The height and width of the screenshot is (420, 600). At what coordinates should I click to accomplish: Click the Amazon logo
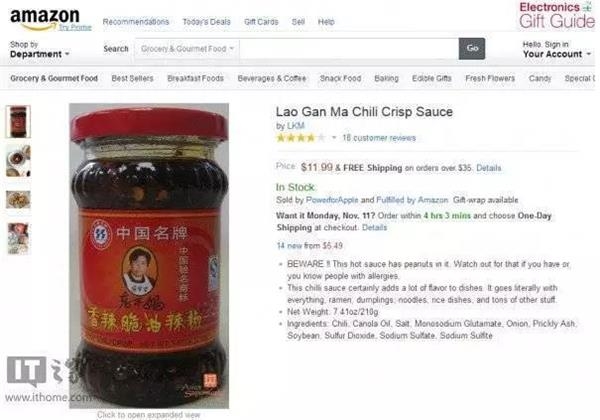(x=44, y=19)
